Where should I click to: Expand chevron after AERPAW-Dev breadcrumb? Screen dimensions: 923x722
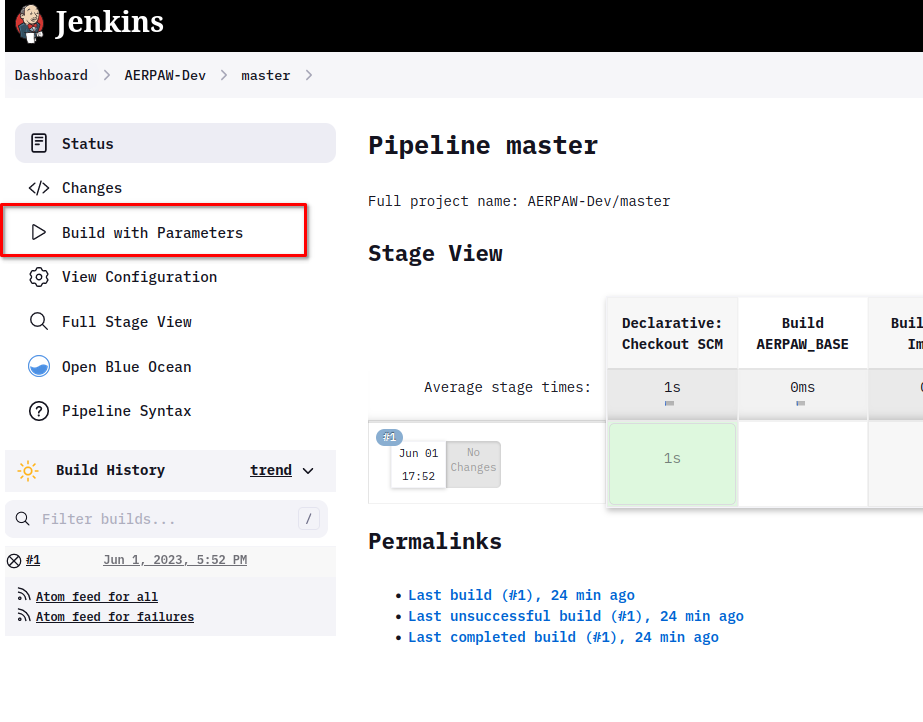coord(224,75)
